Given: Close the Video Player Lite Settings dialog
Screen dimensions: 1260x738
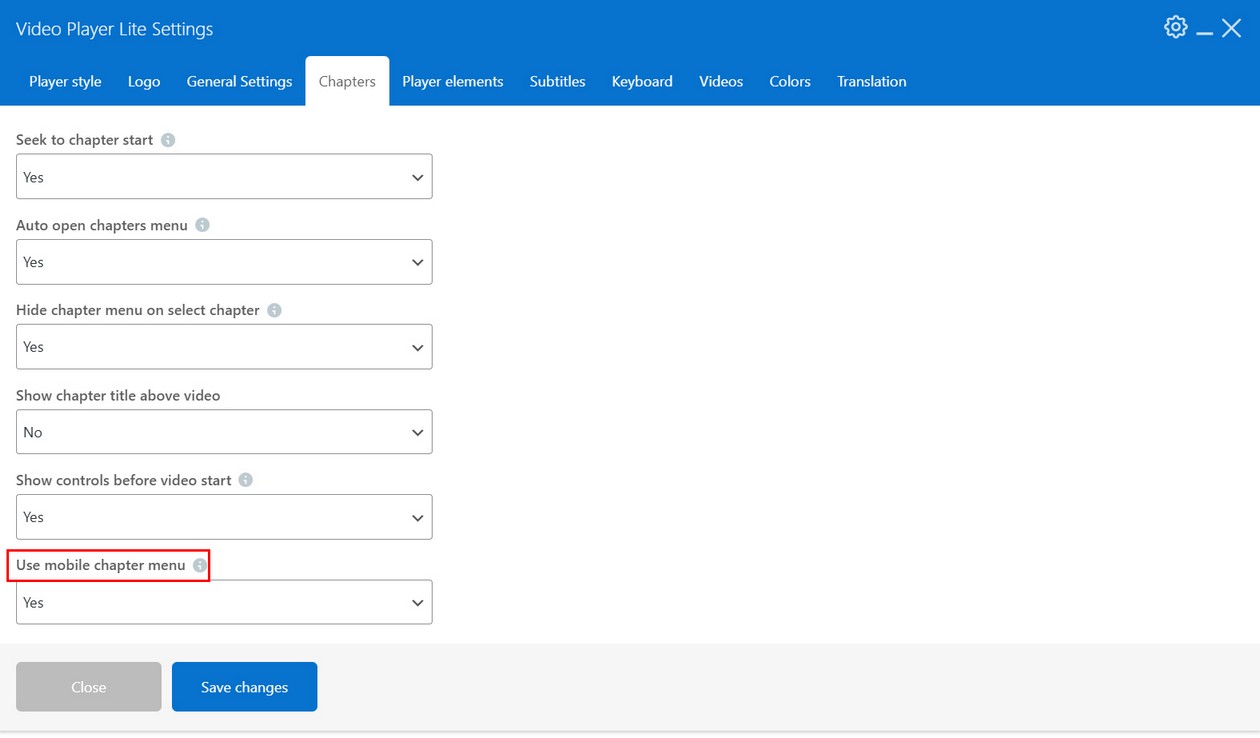Looking at the screenshot, I should click(1232, 29).
